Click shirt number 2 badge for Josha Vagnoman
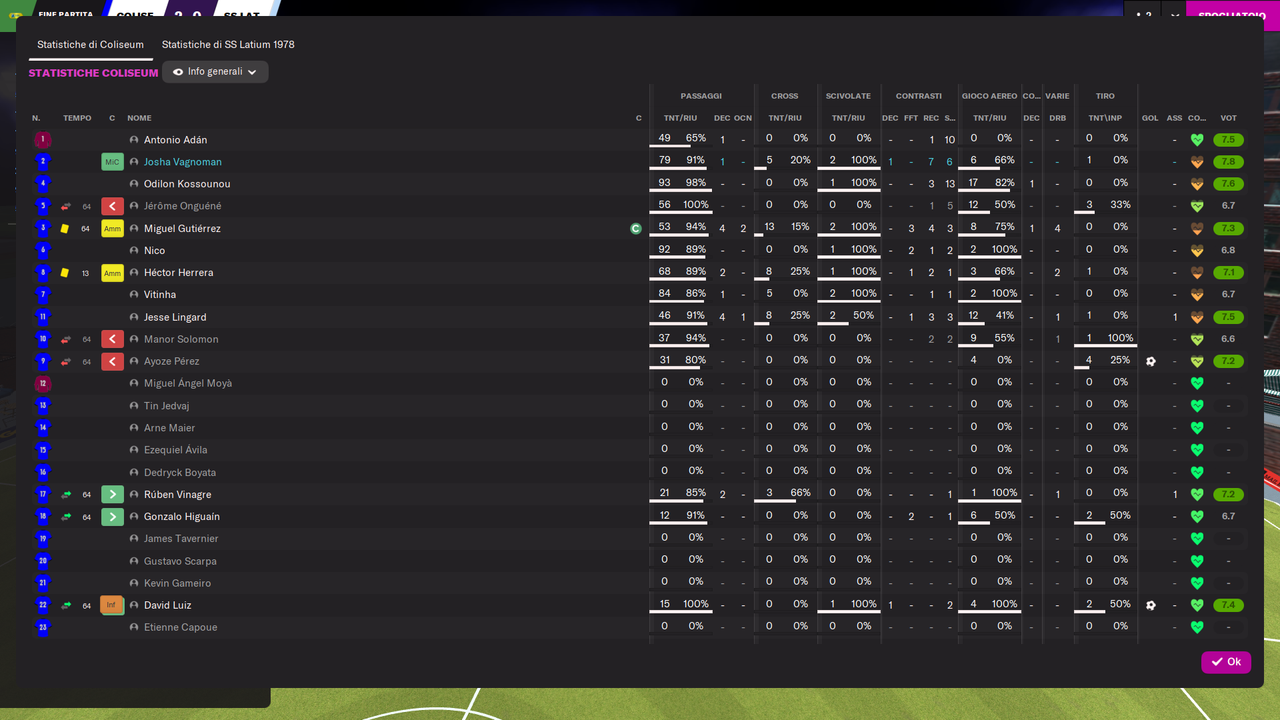The width and height of the screenshot is (1280, 720). tap(42, 162)
